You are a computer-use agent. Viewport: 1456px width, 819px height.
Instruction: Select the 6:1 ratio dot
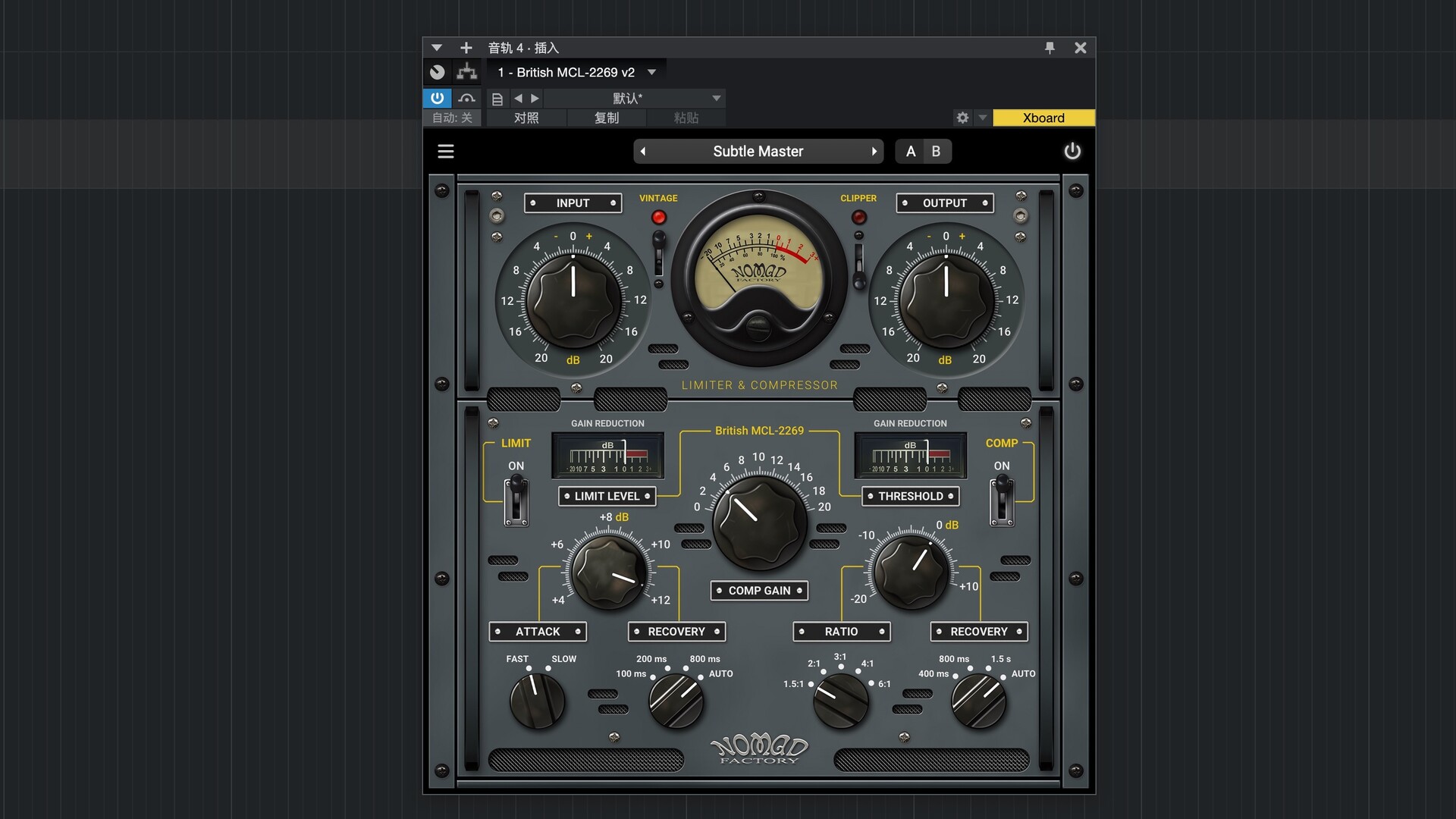click(871, 684)
